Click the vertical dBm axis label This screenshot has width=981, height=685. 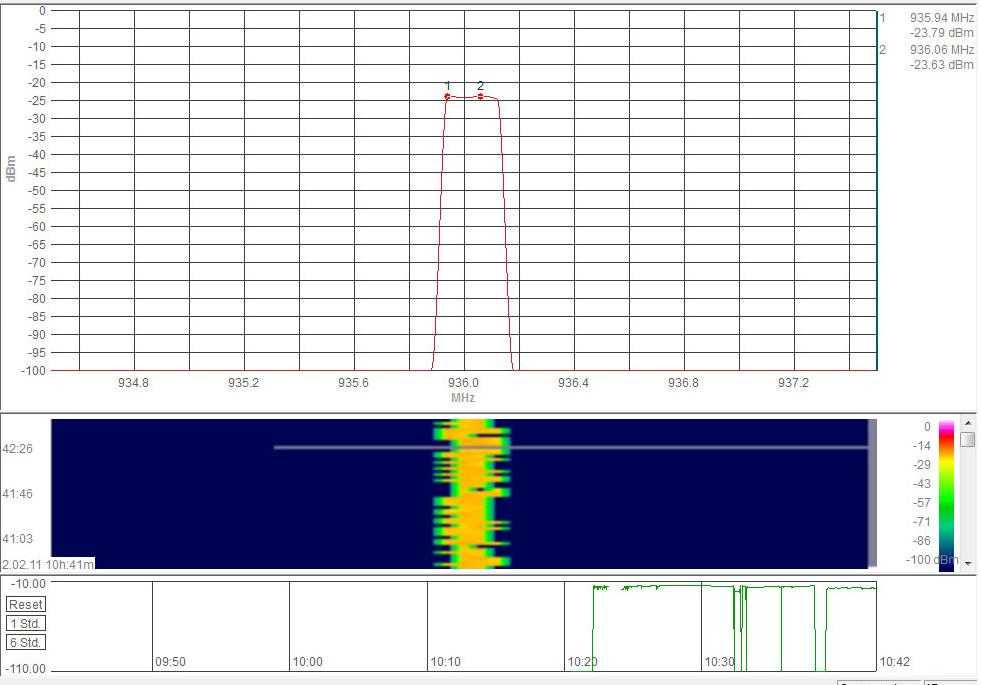click(x=11, y=169)
